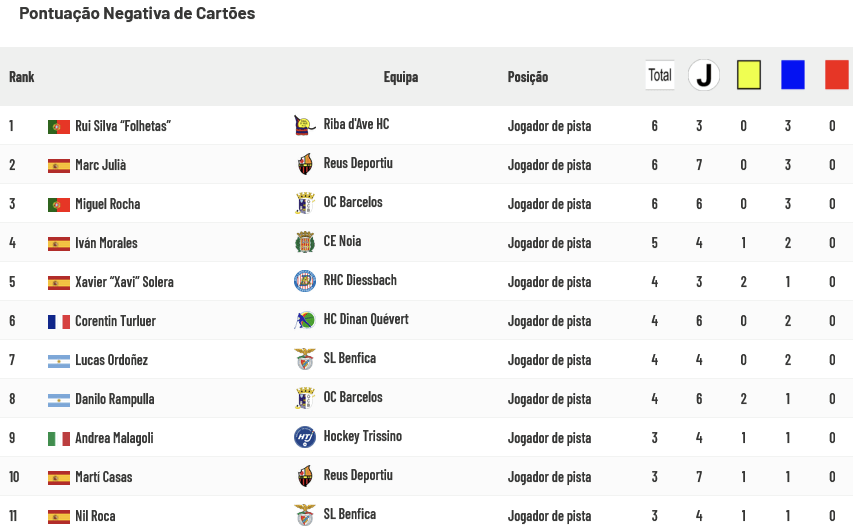
Task: Click the Equipa column header
Action: [401, 77]
